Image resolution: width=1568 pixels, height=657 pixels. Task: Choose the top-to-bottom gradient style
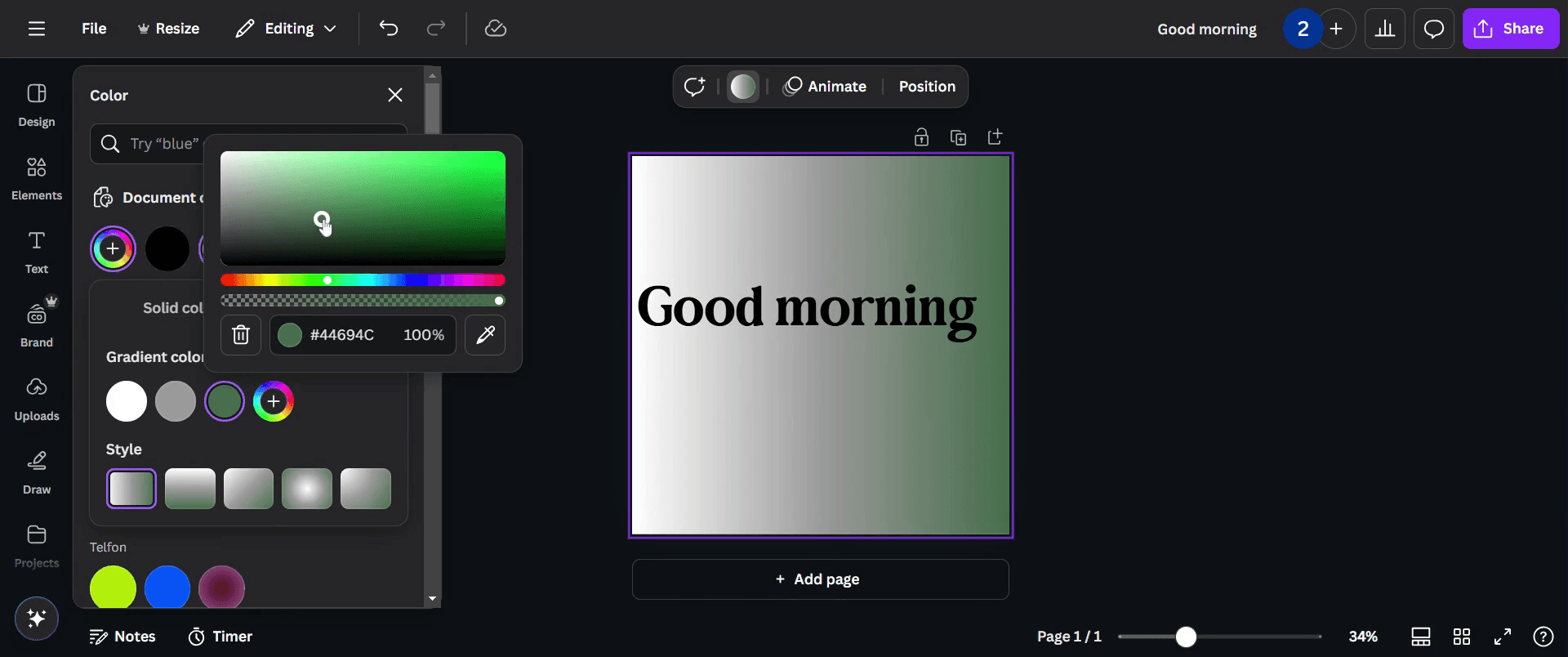[190, 489]
